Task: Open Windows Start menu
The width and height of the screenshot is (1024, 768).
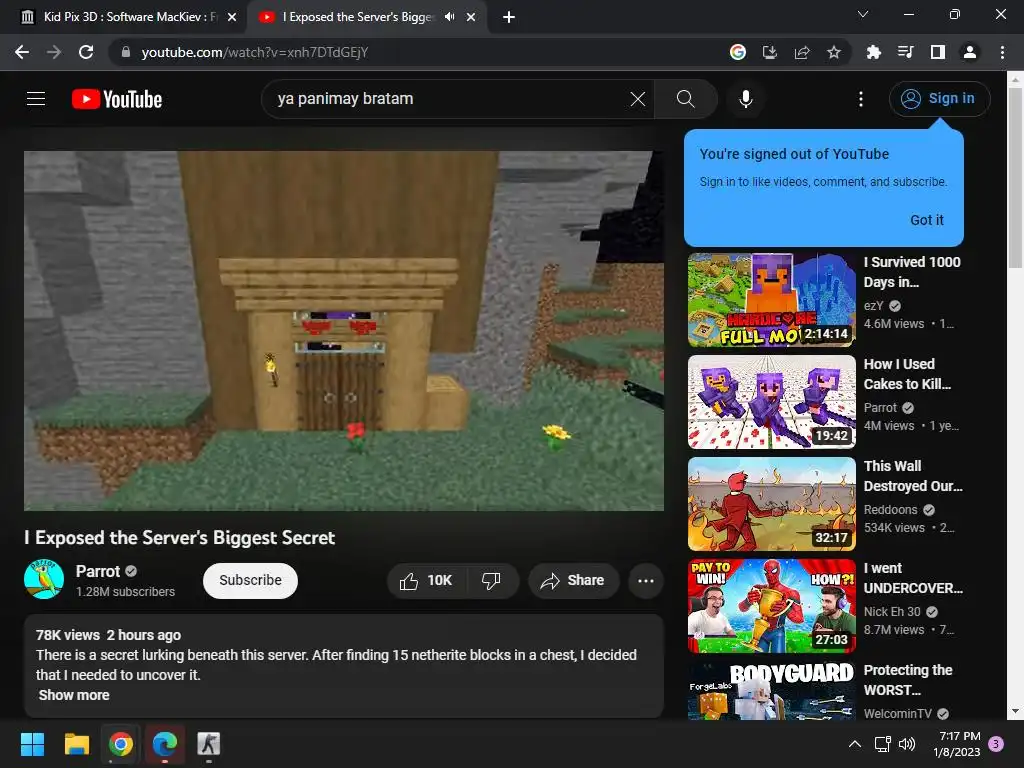Action: (32, 744)
